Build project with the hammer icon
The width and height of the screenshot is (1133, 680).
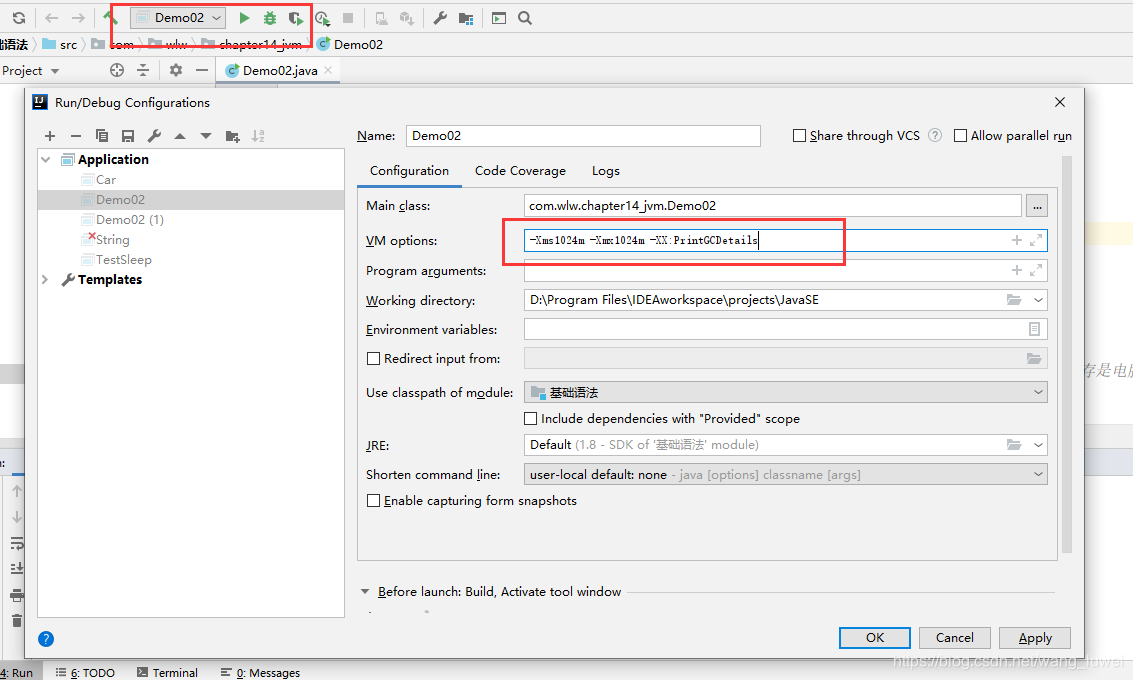tap(110, 17)
